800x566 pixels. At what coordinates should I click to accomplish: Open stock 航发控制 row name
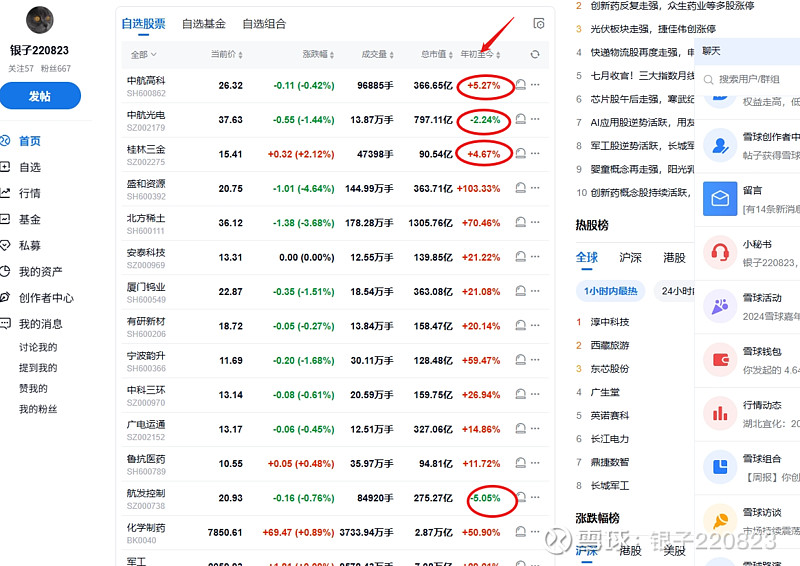tap(146, 493)
